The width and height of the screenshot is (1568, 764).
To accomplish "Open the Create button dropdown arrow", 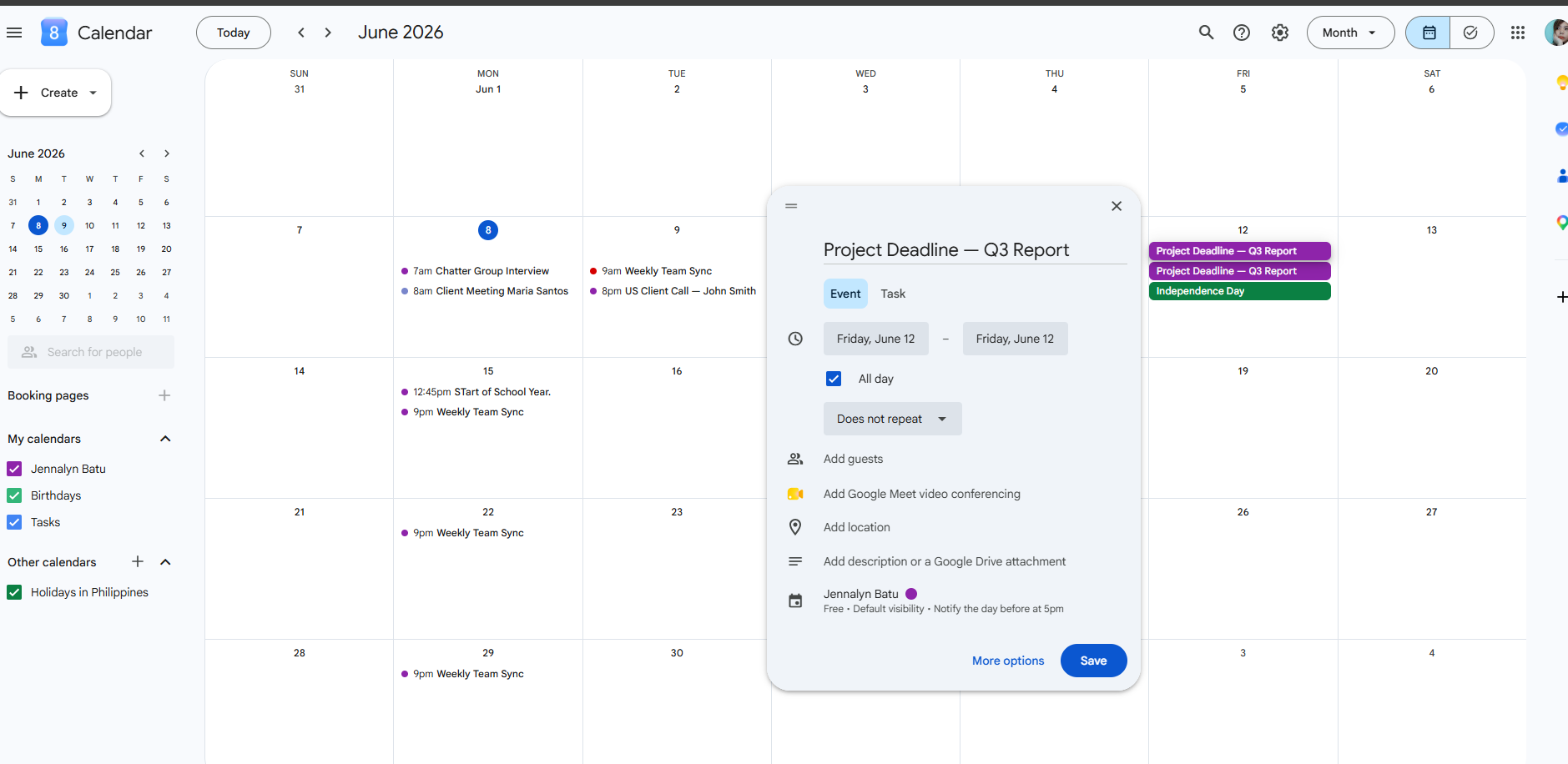I will tap(93, 93).
